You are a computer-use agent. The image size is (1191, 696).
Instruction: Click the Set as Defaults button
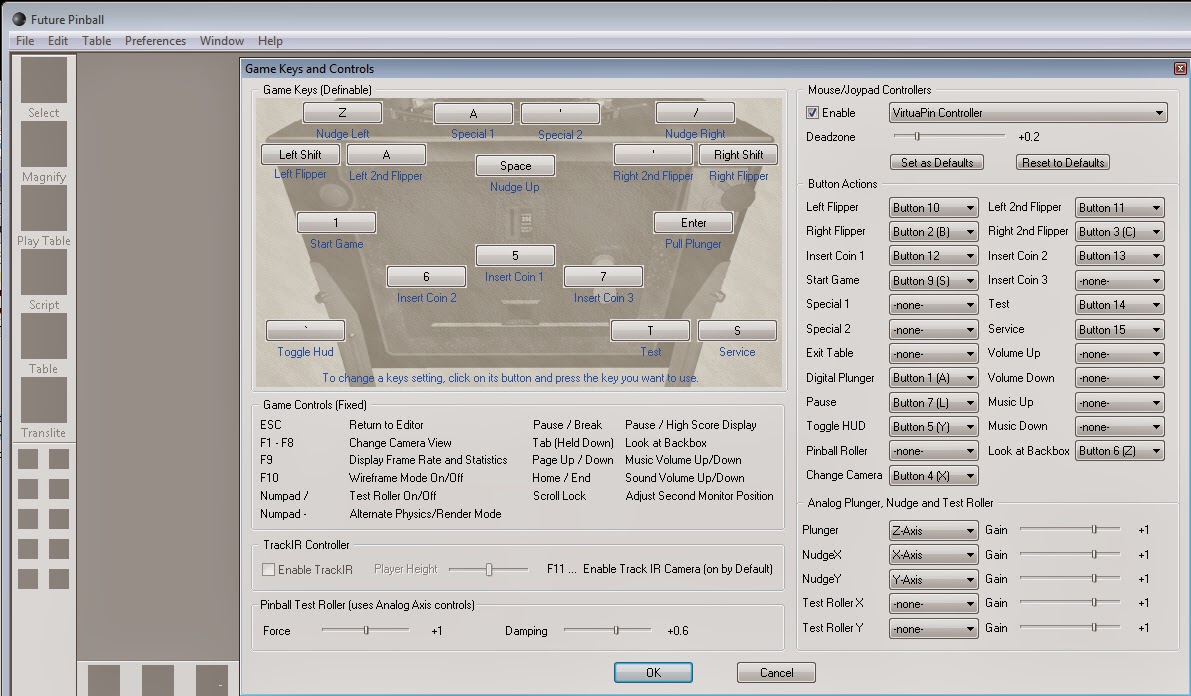click(x=936, y=162)
